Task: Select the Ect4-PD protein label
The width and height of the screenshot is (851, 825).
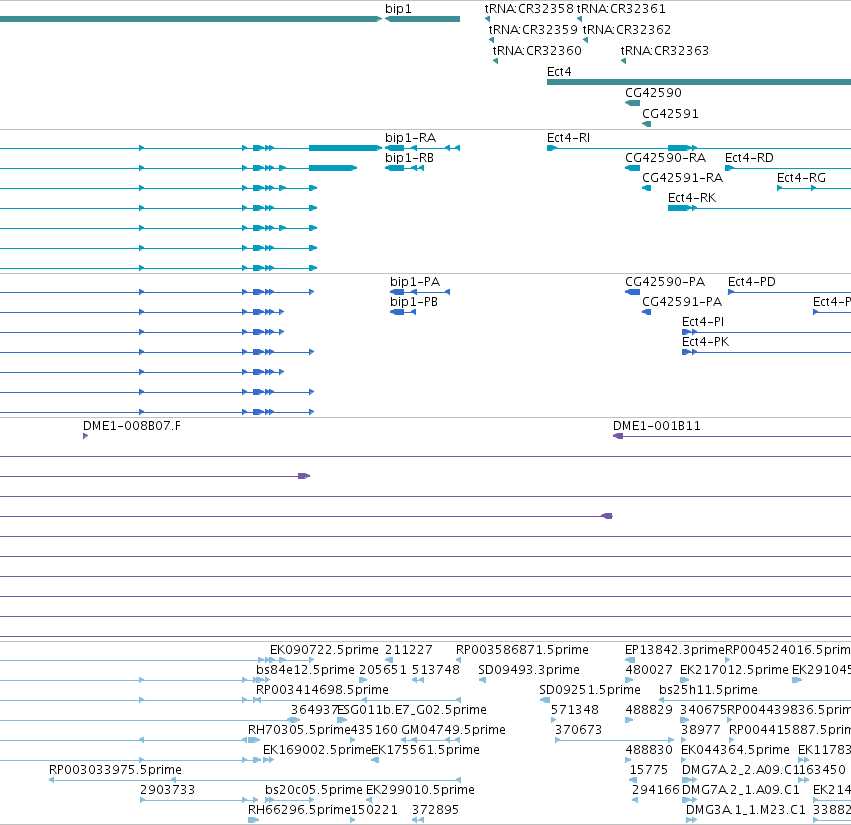Action: 752,282
